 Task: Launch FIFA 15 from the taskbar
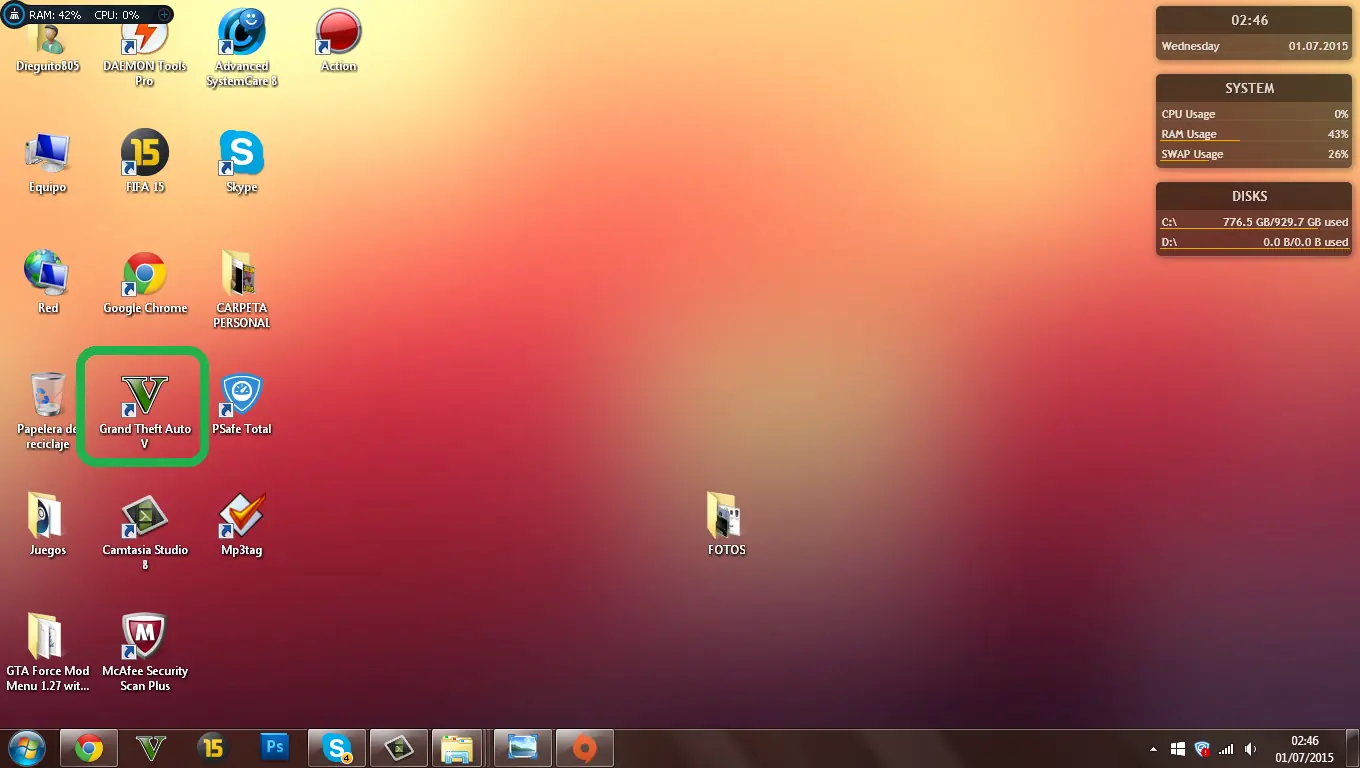pos(212,748)
